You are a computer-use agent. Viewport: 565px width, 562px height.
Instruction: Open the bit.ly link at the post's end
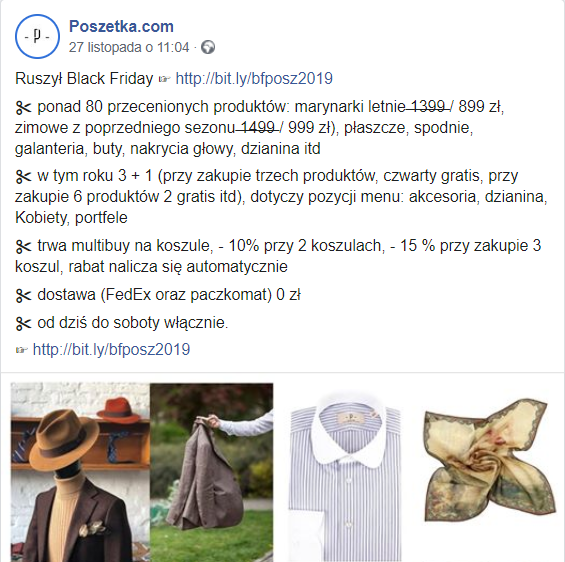[x=111, y=349]
